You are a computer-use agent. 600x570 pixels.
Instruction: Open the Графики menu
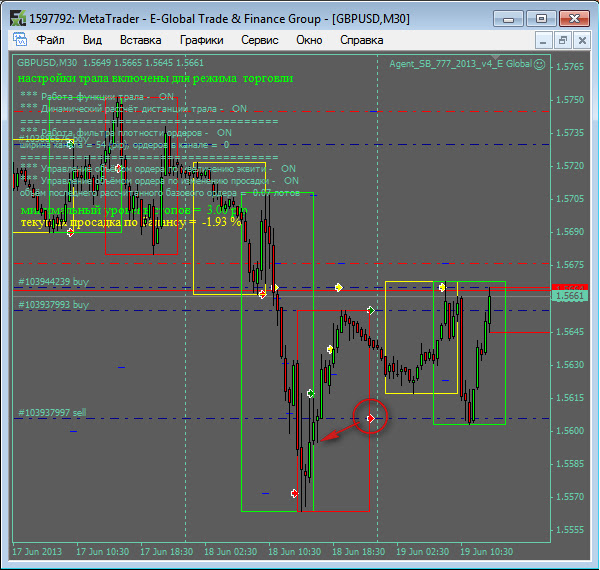(202, 40)
